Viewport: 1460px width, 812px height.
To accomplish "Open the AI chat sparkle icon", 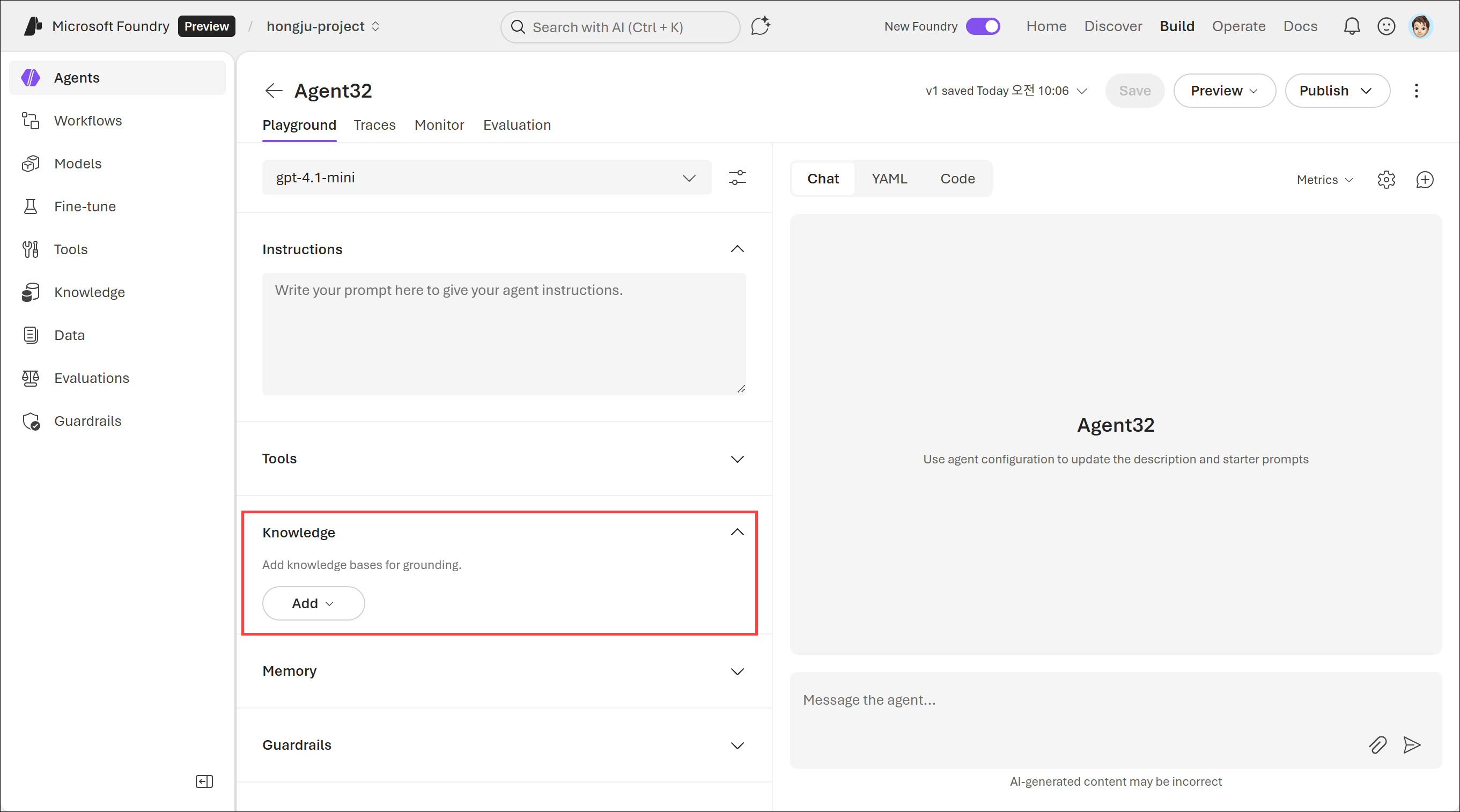I will [x=760, y=27].
